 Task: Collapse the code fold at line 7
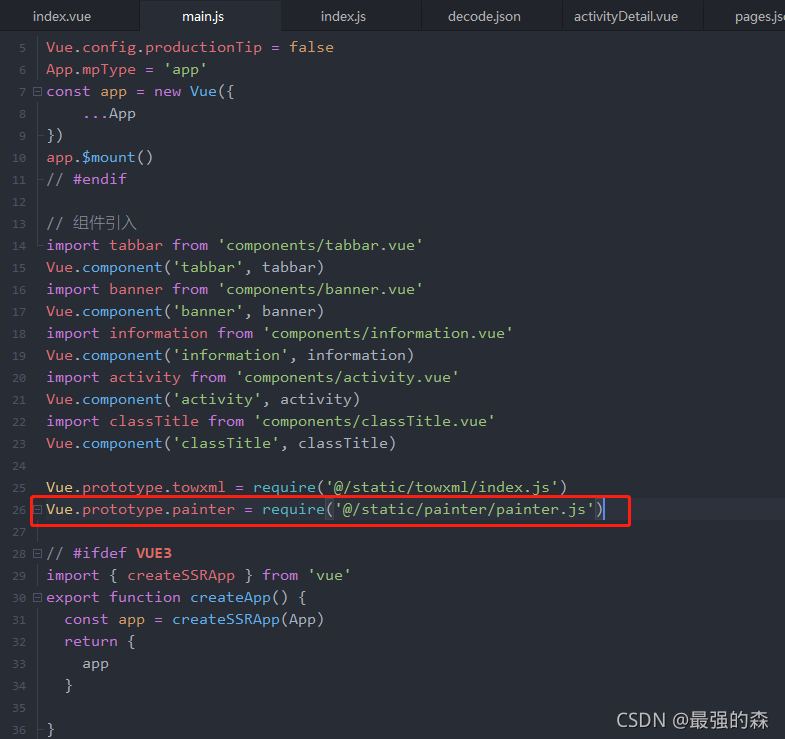coord(37,92)
